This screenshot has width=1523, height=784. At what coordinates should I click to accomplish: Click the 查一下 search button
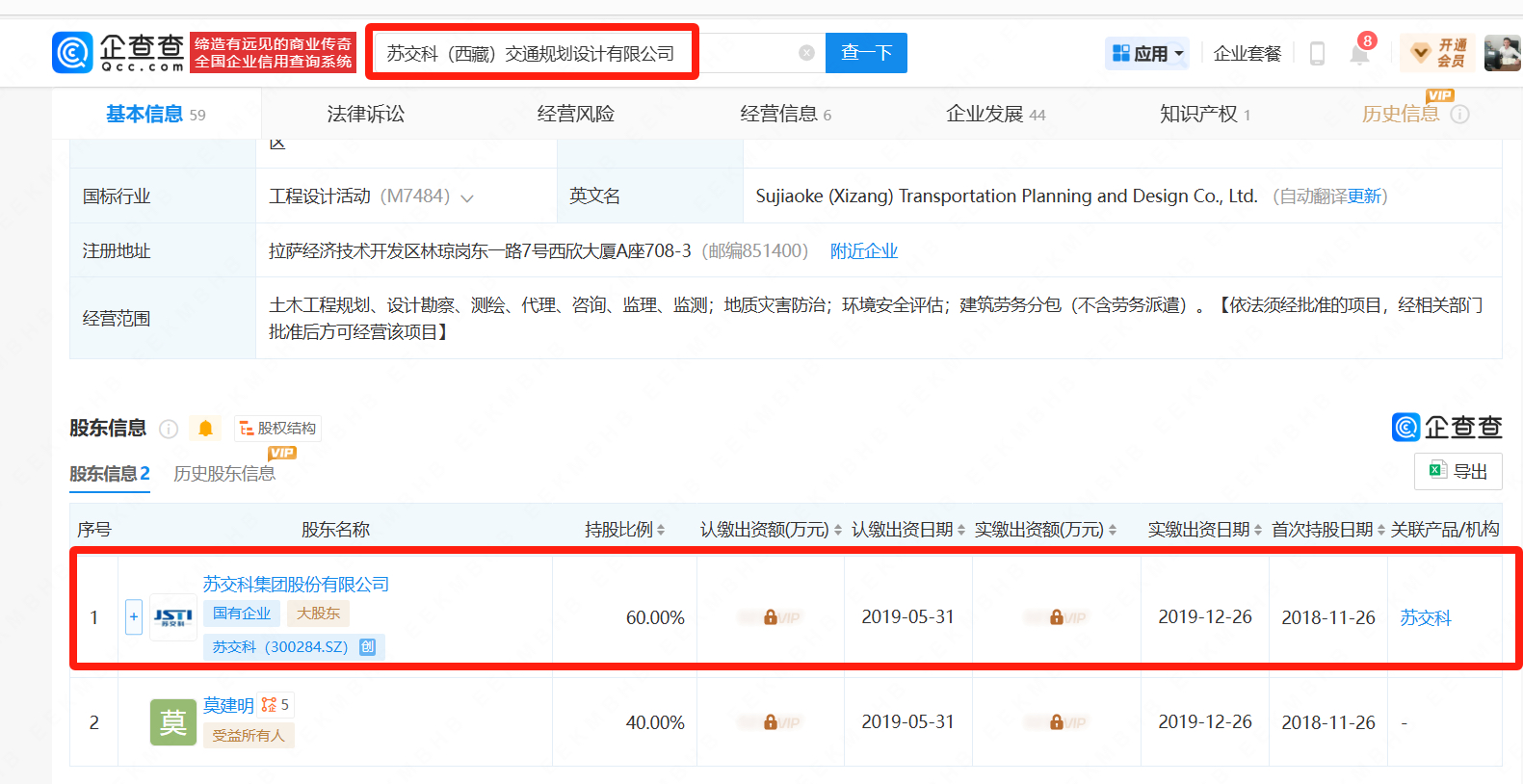click(x=866, y=53)
